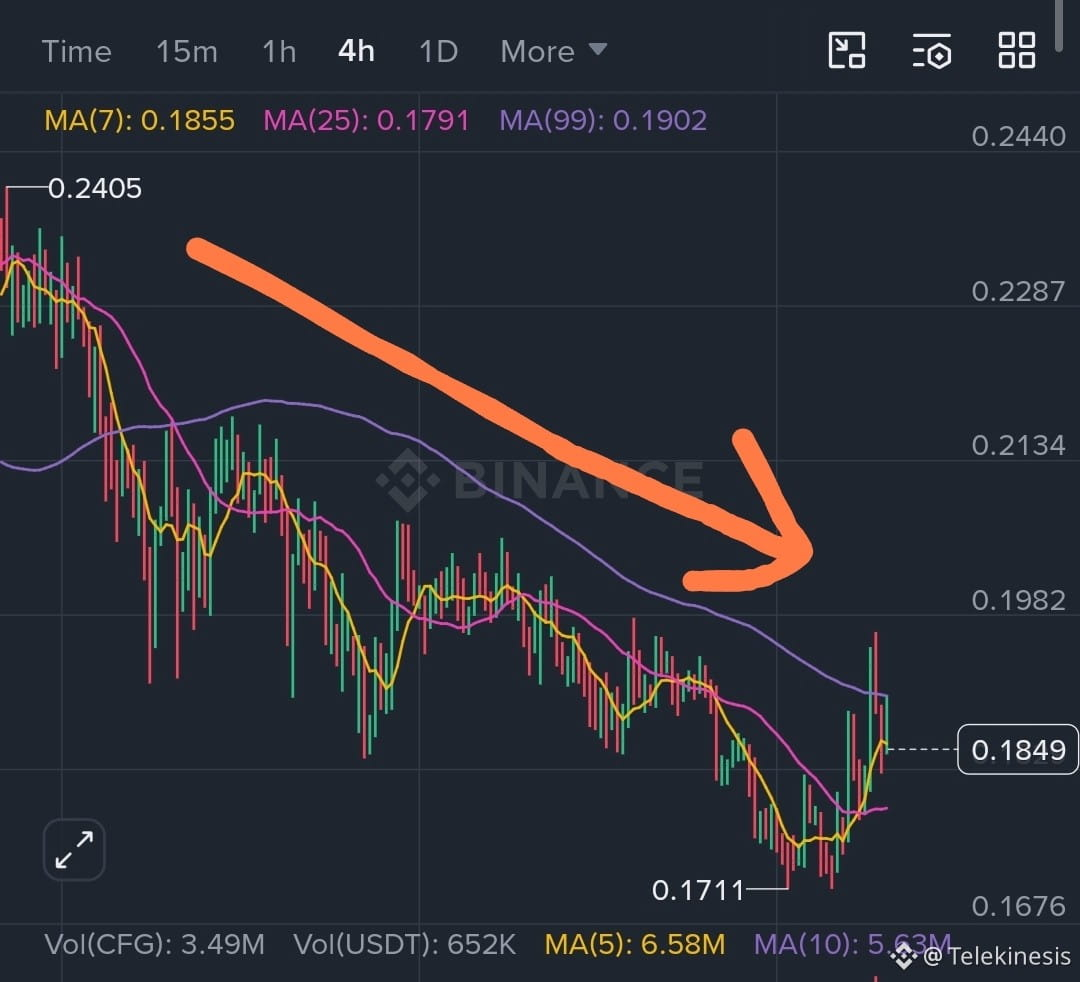Click the 0.1982 price axis label
This screenshot has width=1080, height=982.
click(x=1019, y=600)
